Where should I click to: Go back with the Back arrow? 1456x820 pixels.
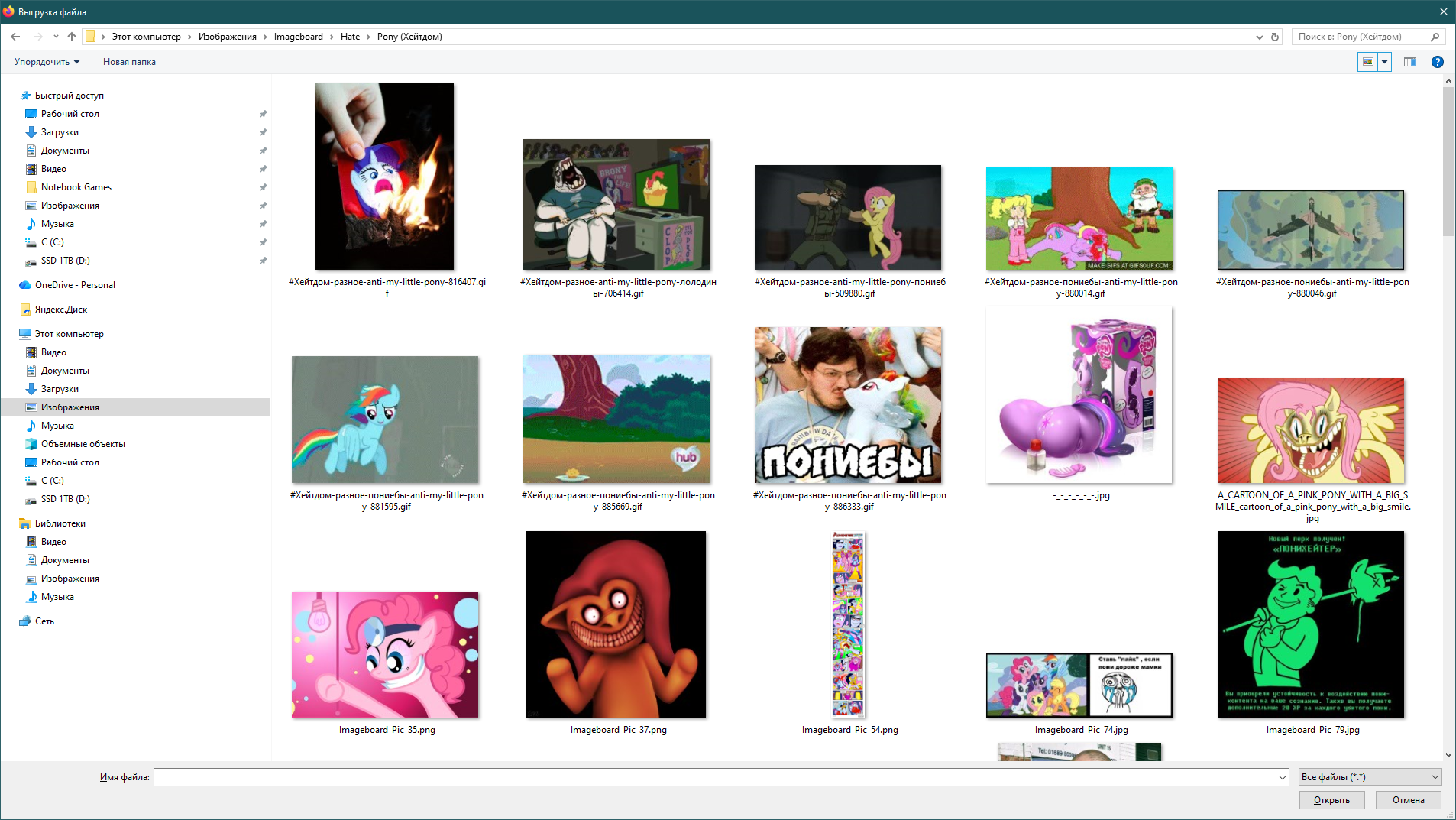(15, 37)
